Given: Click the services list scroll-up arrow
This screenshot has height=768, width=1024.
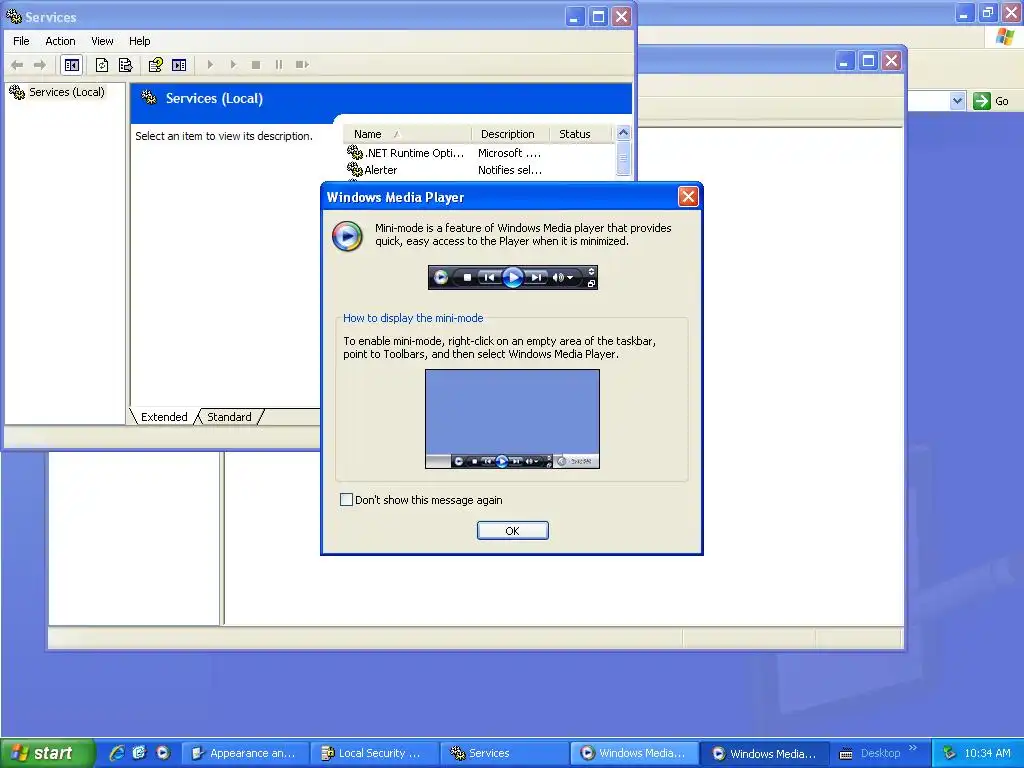Looking at the screenshot, I should (x=623, y=133).
